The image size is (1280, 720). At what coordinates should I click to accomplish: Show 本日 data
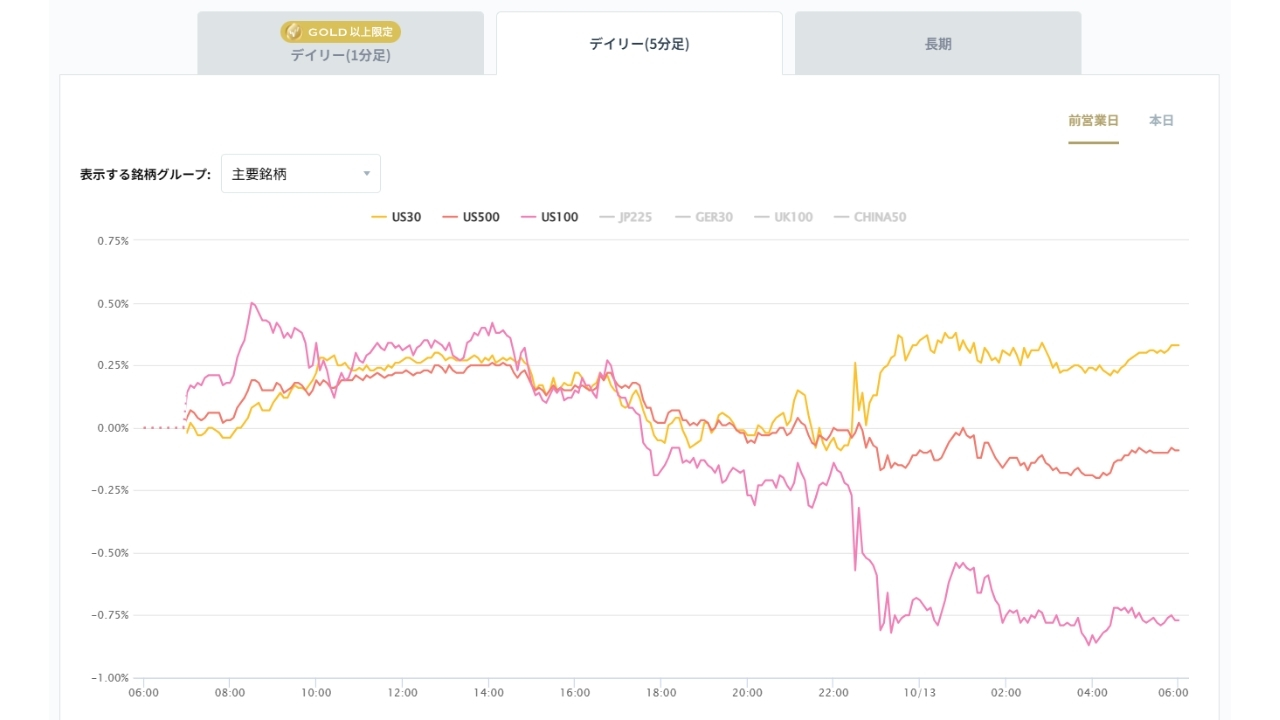pos(1161,120)
